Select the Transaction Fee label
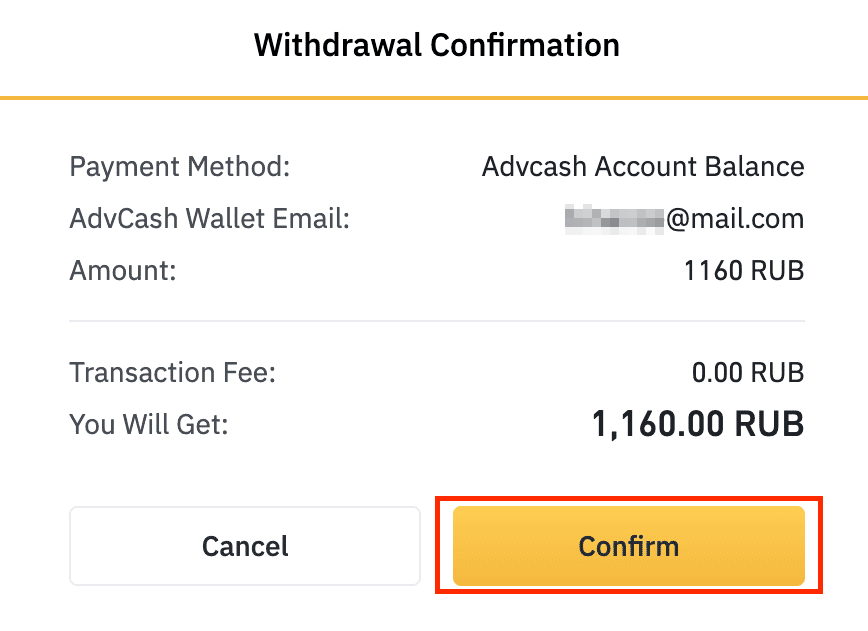Viewport: 868px width, 631px height. [x=172, y=373]
